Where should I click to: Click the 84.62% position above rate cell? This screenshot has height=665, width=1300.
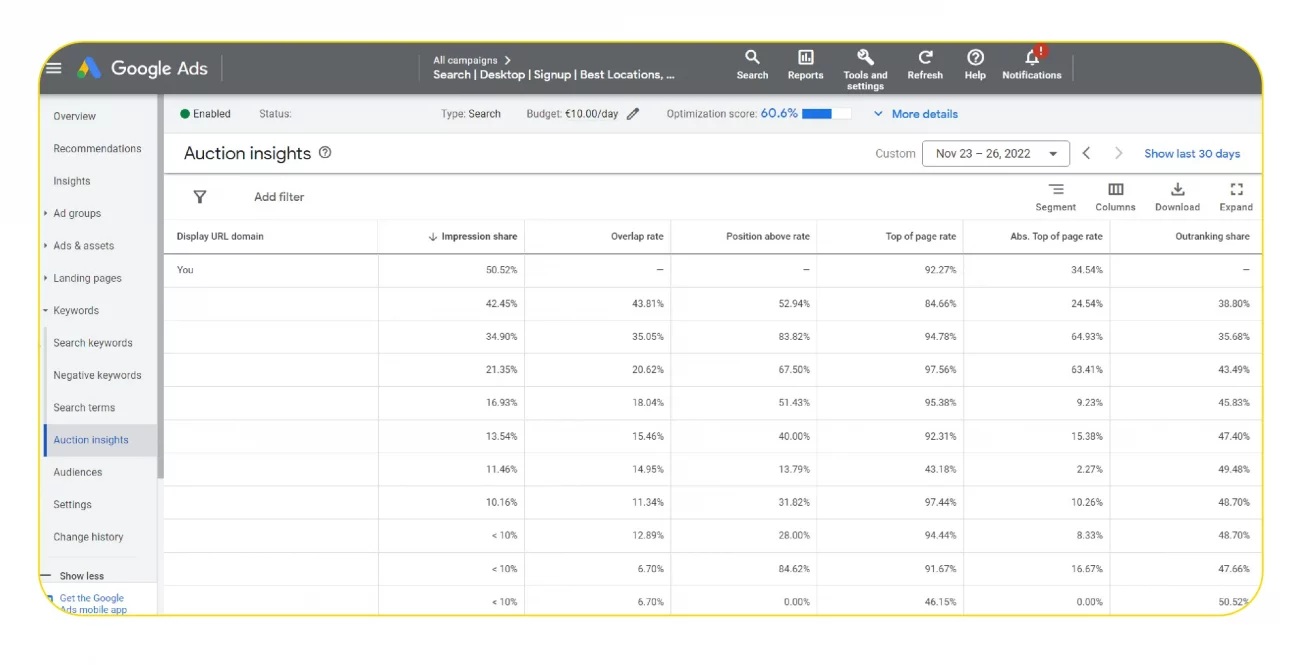click(793, 569)
